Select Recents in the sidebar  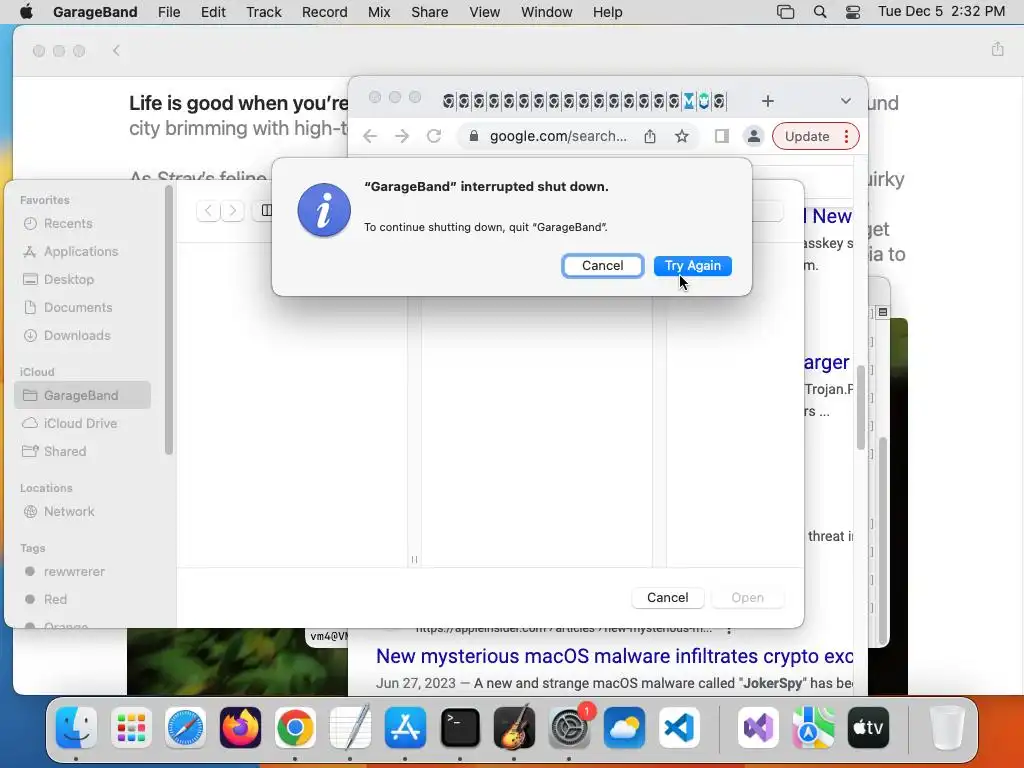(x=82, y=223)
